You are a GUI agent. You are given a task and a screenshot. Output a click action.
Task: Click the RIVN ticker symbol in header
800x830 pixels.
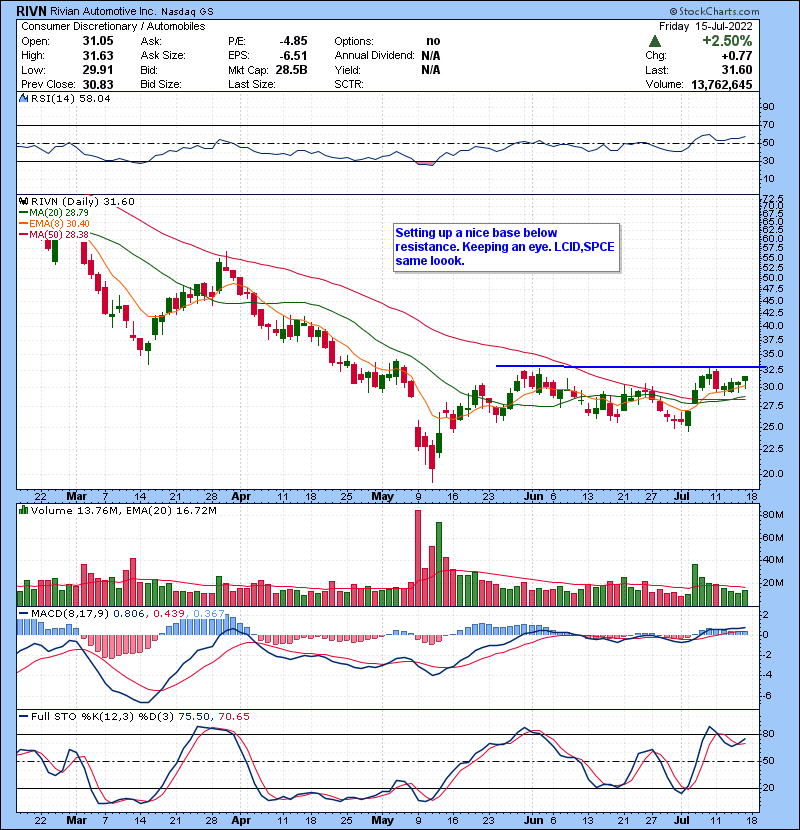31,11
